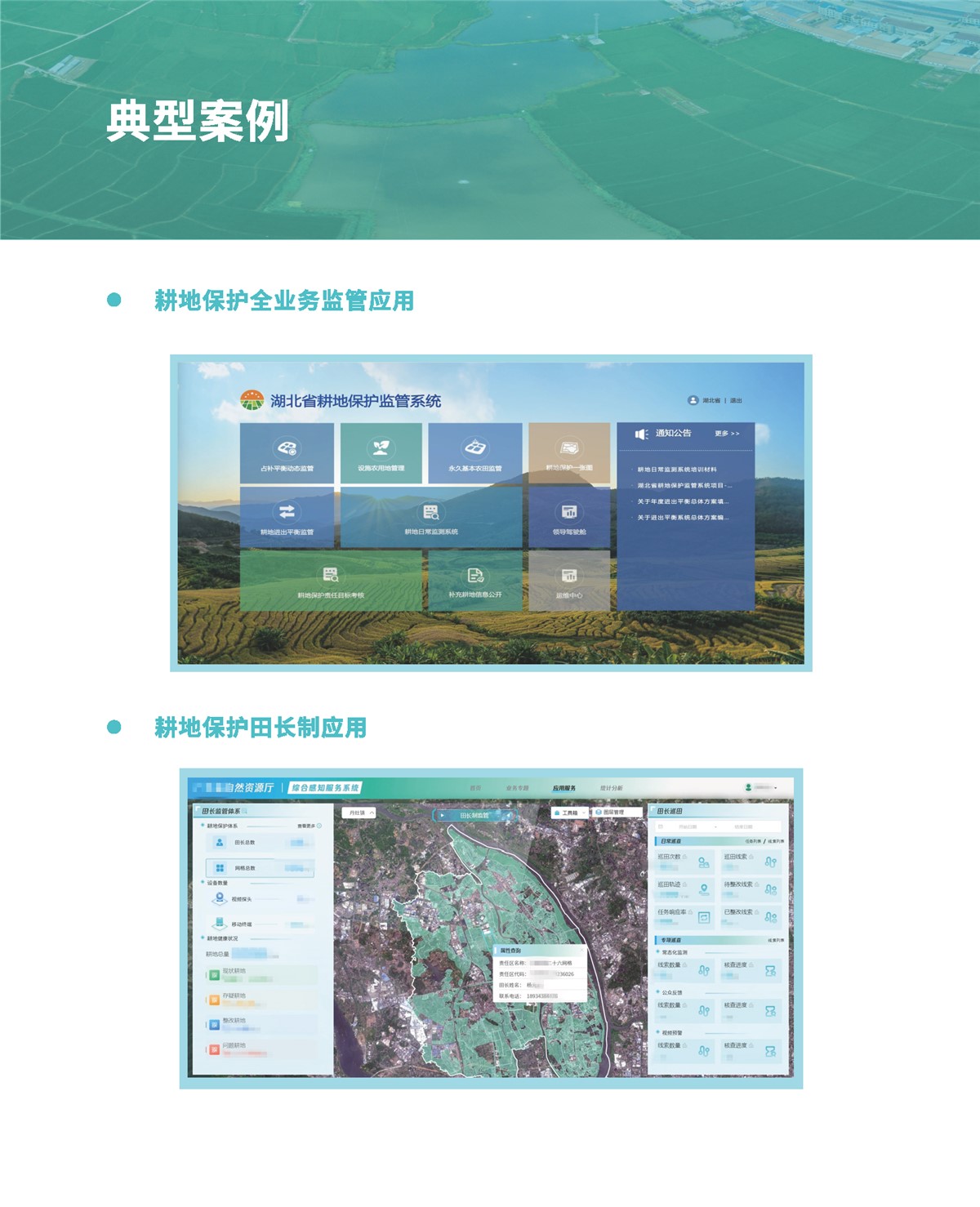Viewport: 980px width, 1207px height.
Task: Switch to the 统计分析 tab
Action: coord(611,788)
